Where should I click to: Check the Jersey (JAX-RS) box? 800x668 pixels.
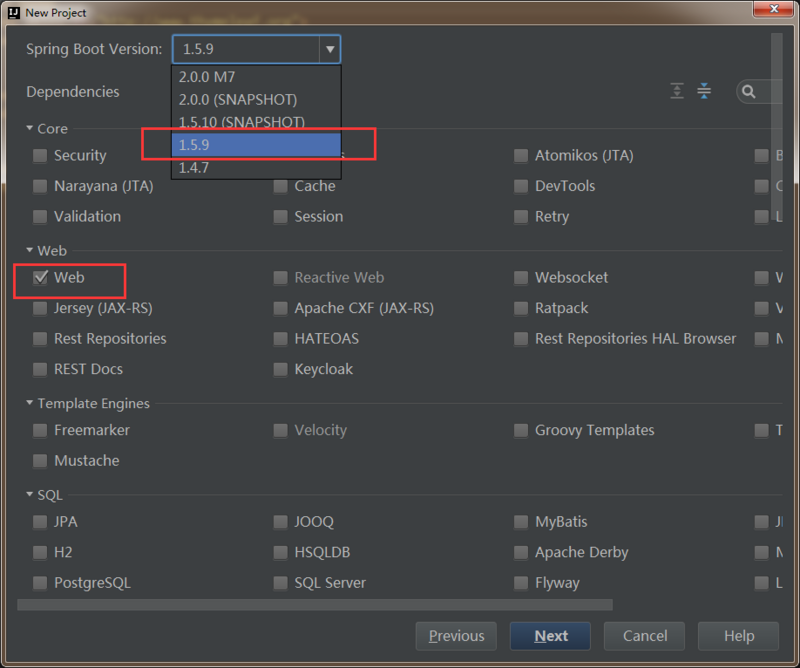pyautogui.click(x=40, y=308)
